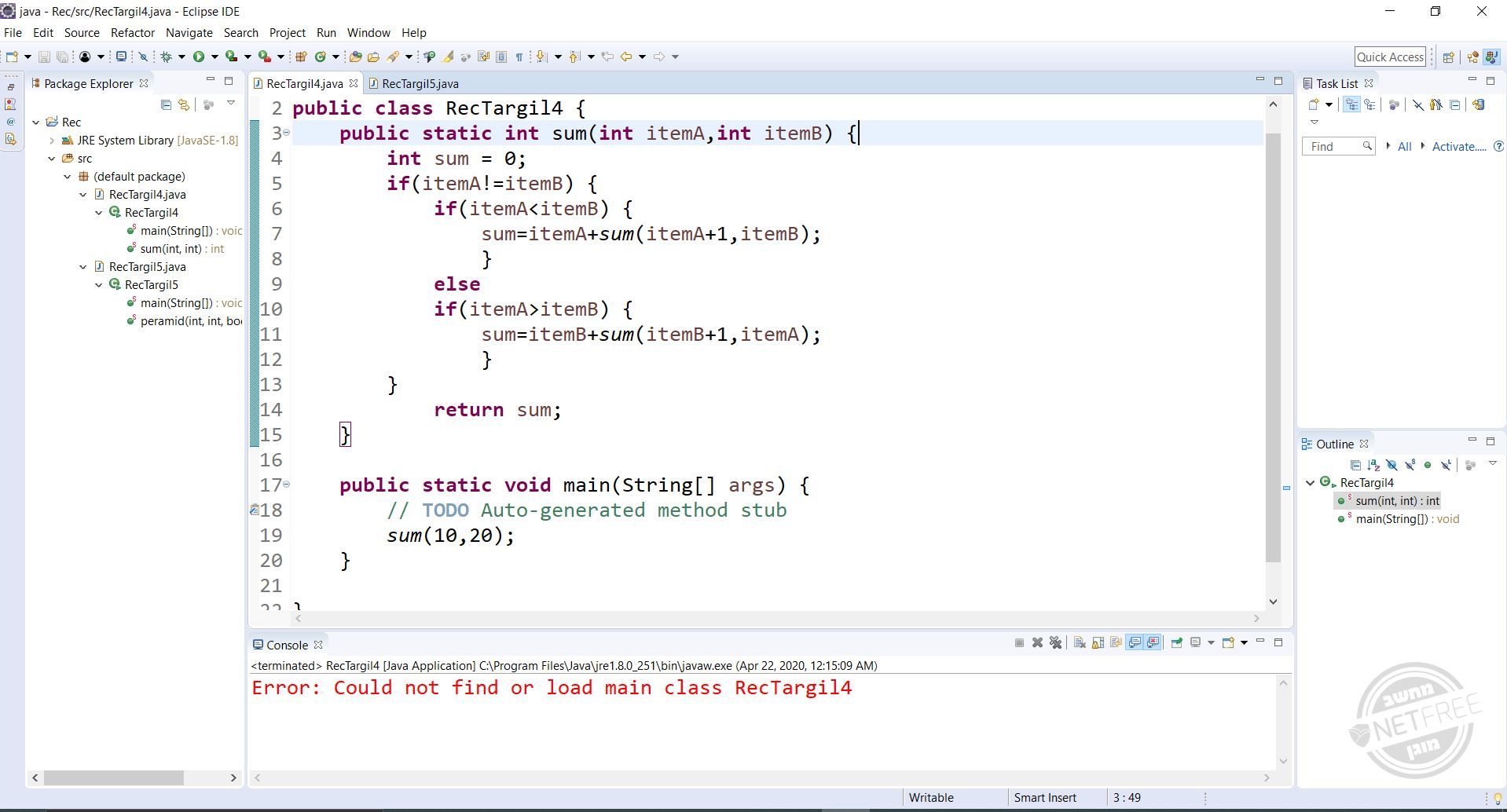Click the Open Type toolbar icon

[356, 57]
